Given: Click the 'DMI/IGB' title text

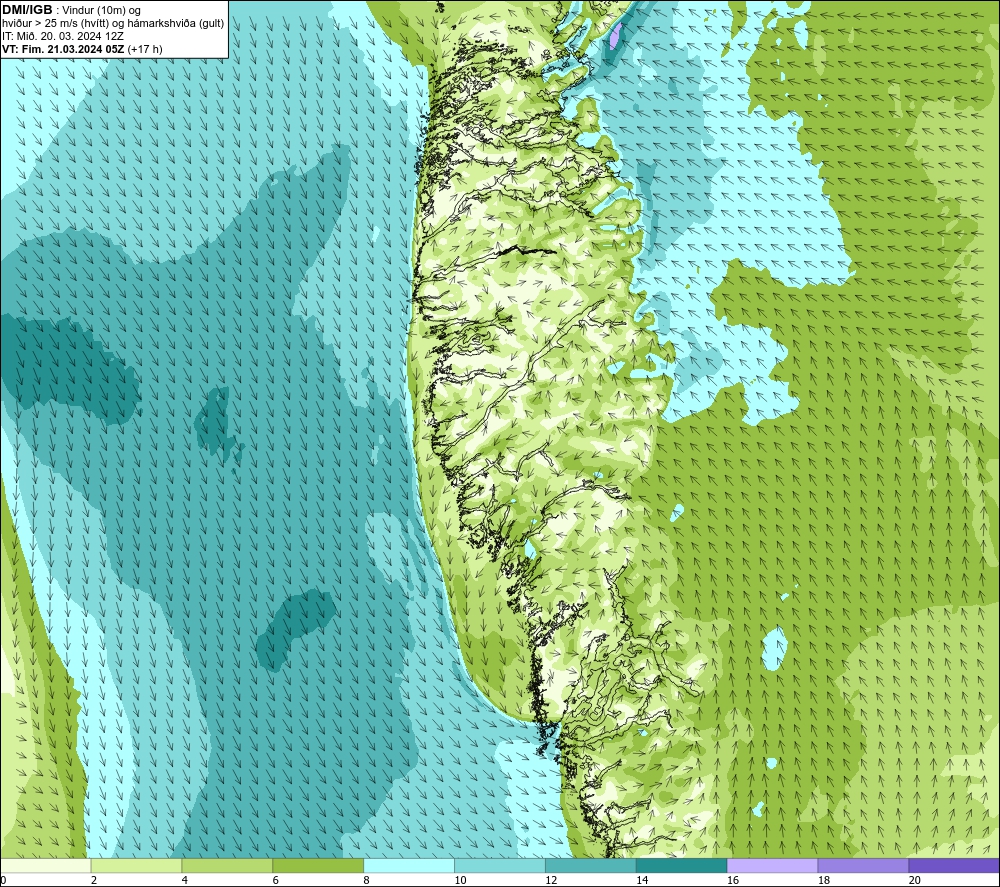Looking at the screenshot, I should [27, 10].
